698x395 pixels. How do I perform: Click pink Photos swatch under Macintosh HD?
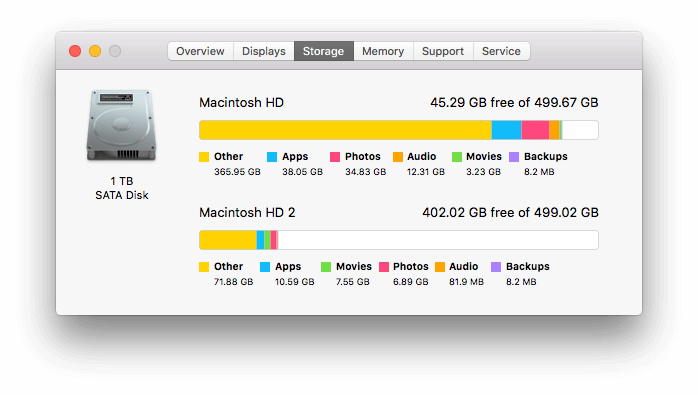(x=335, y=157)
